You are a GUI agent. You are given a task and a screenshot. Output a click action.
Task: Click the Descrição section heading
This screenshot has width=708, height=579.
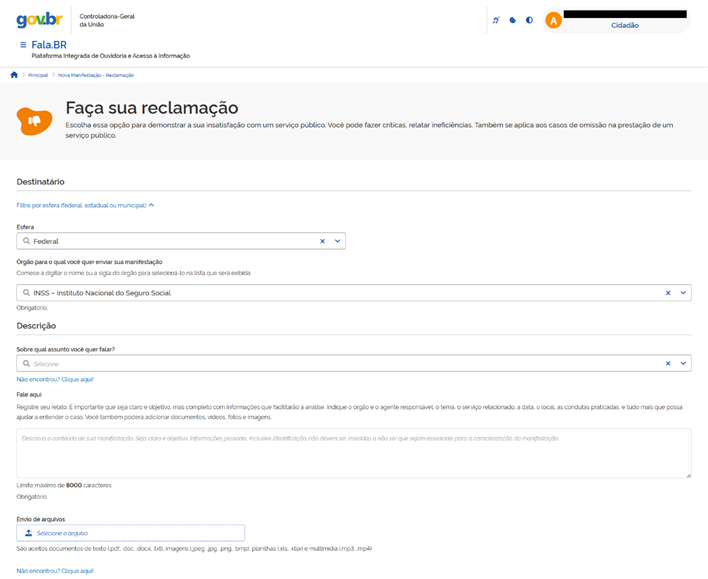pos(36,326)
